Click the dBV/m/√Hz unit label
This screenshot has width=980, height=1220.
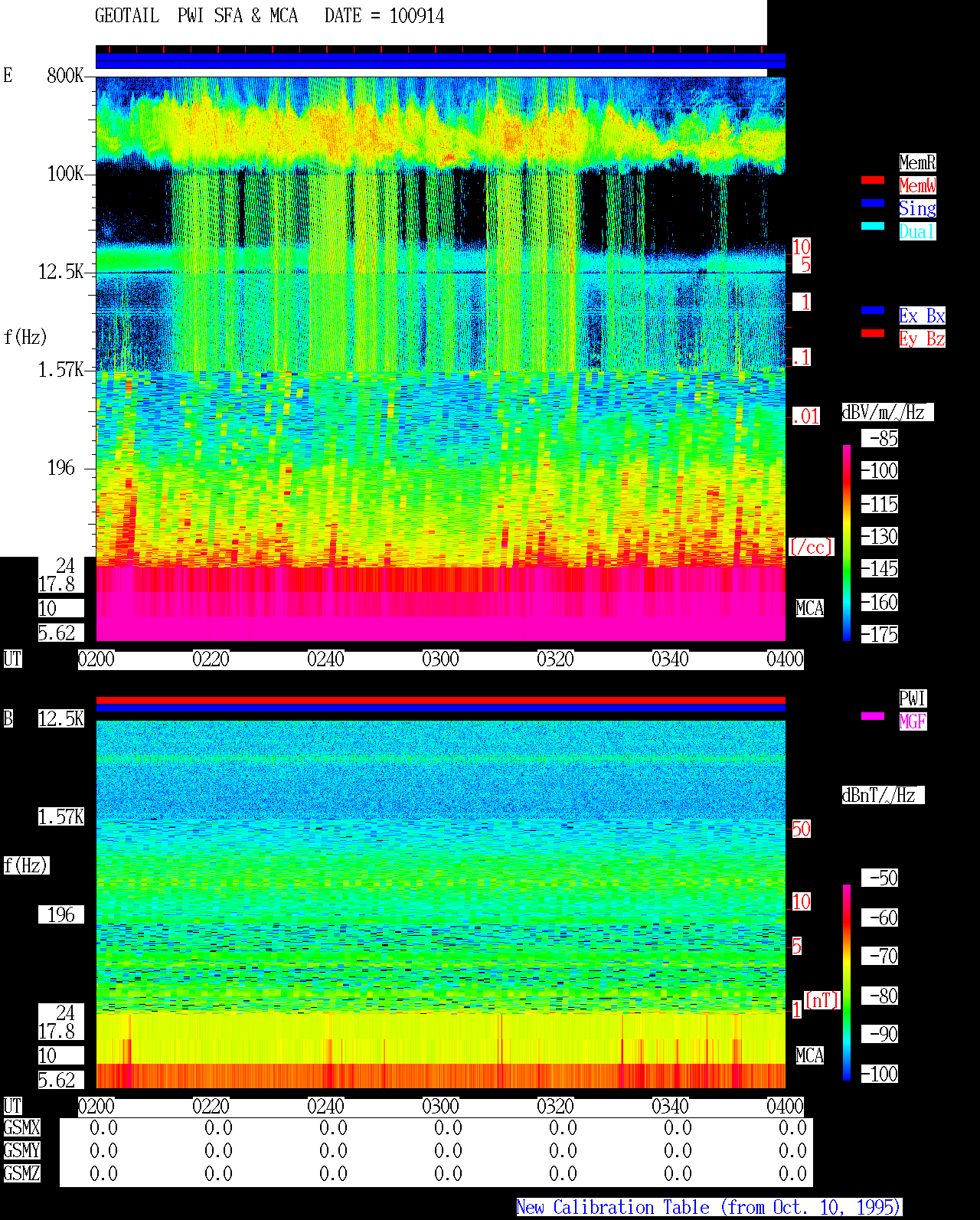887,412
